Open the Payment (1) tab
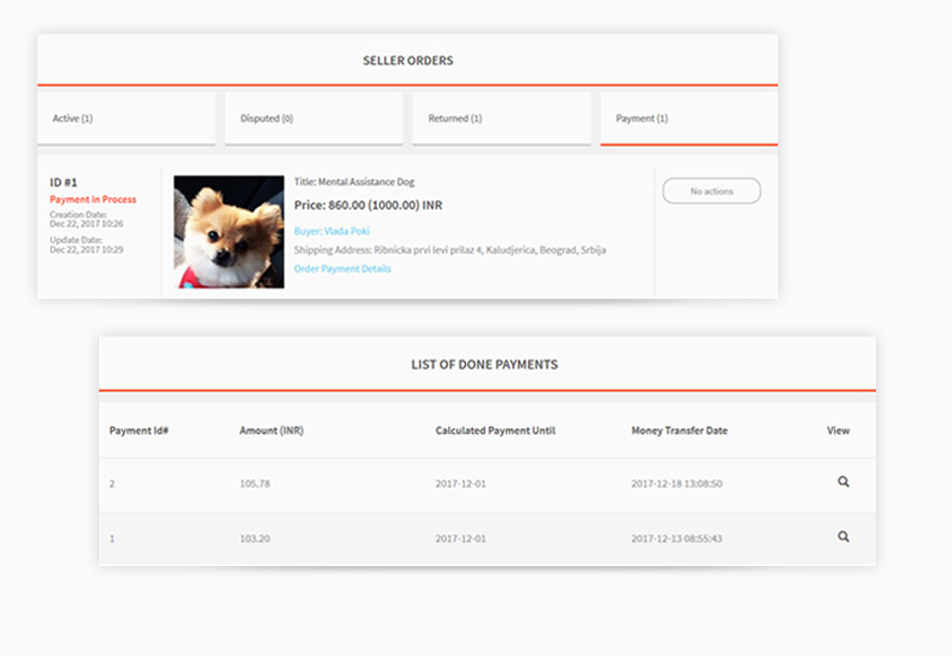 click(x=689, y=118)
